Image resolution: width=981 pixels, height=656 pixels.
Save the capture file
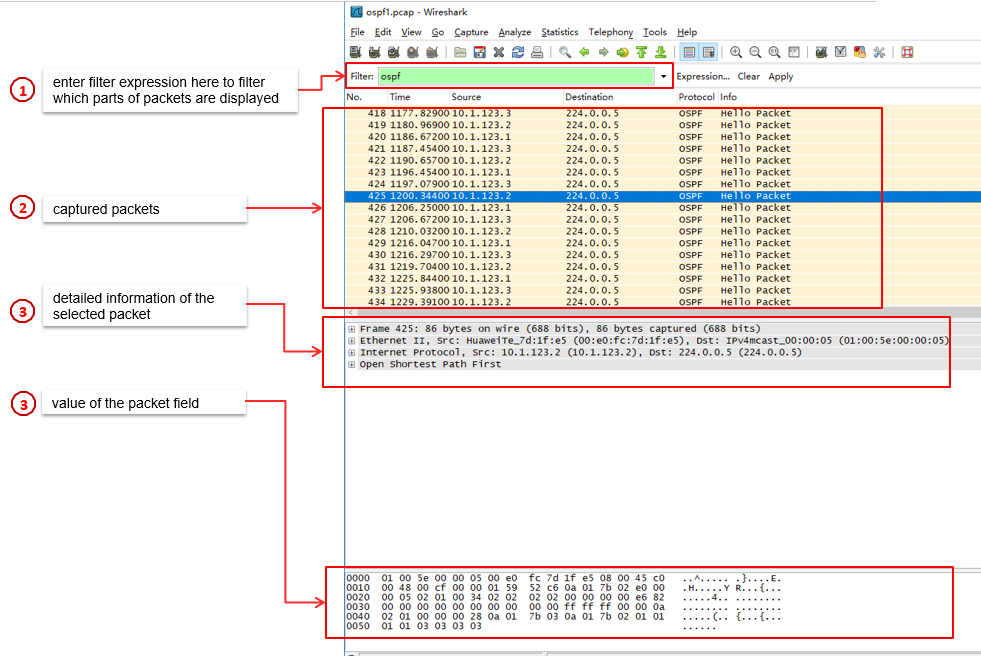(x=479, y=53)
